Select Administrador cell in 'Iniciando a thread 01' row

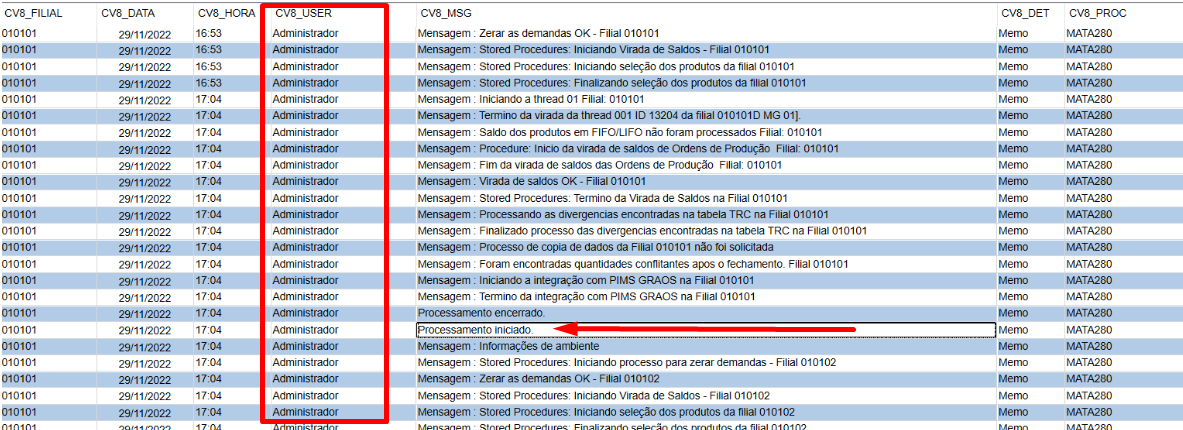(306, 99)
